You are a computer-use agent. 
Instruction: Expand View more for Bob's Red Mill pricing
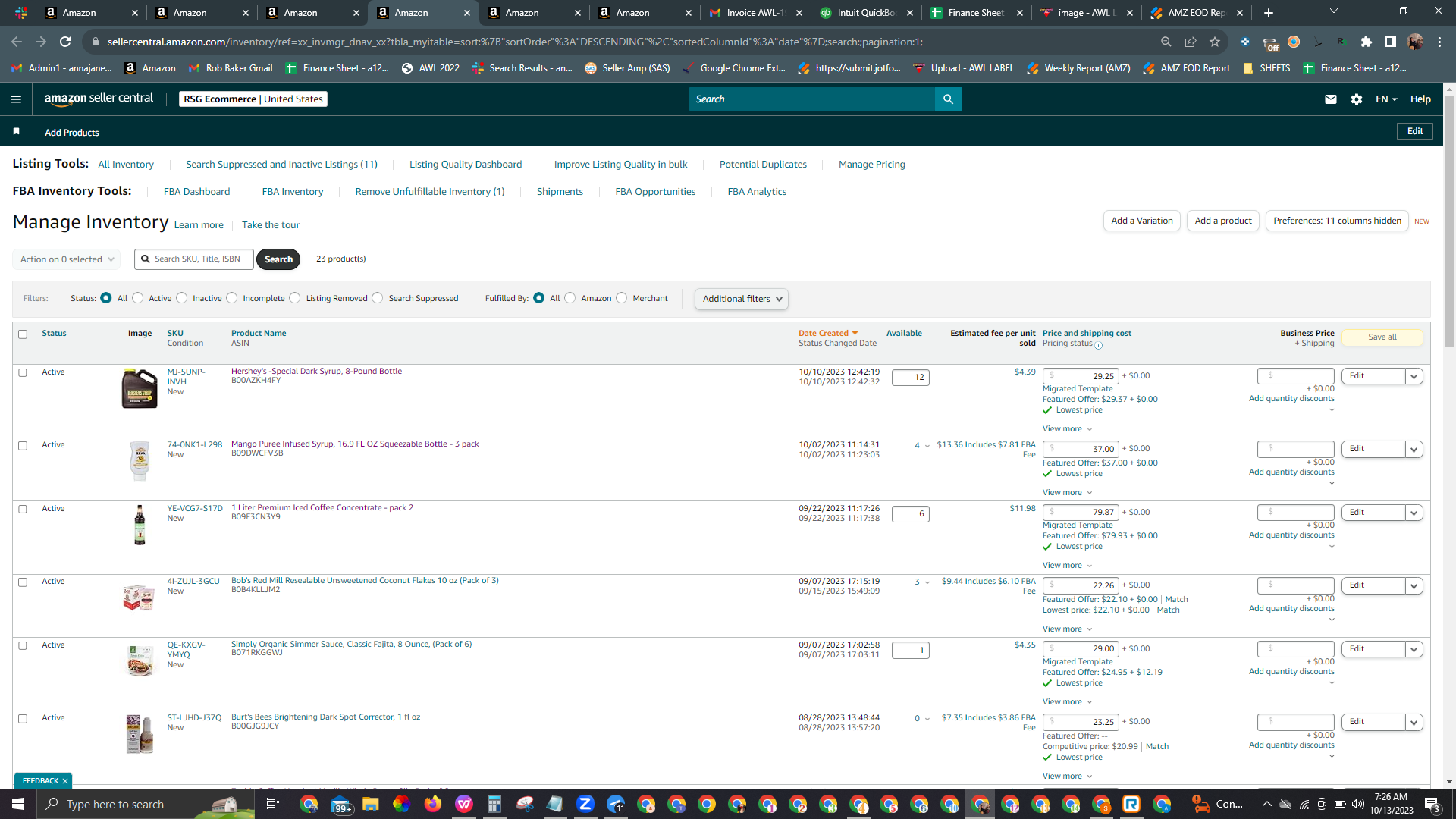point(1067,629)
